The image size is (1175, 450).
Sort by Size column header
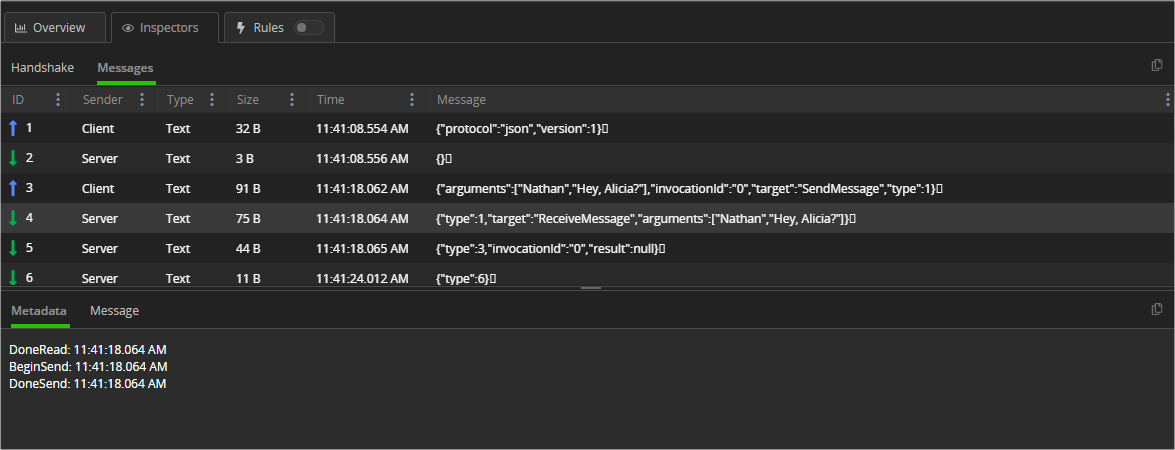(247, 100)
